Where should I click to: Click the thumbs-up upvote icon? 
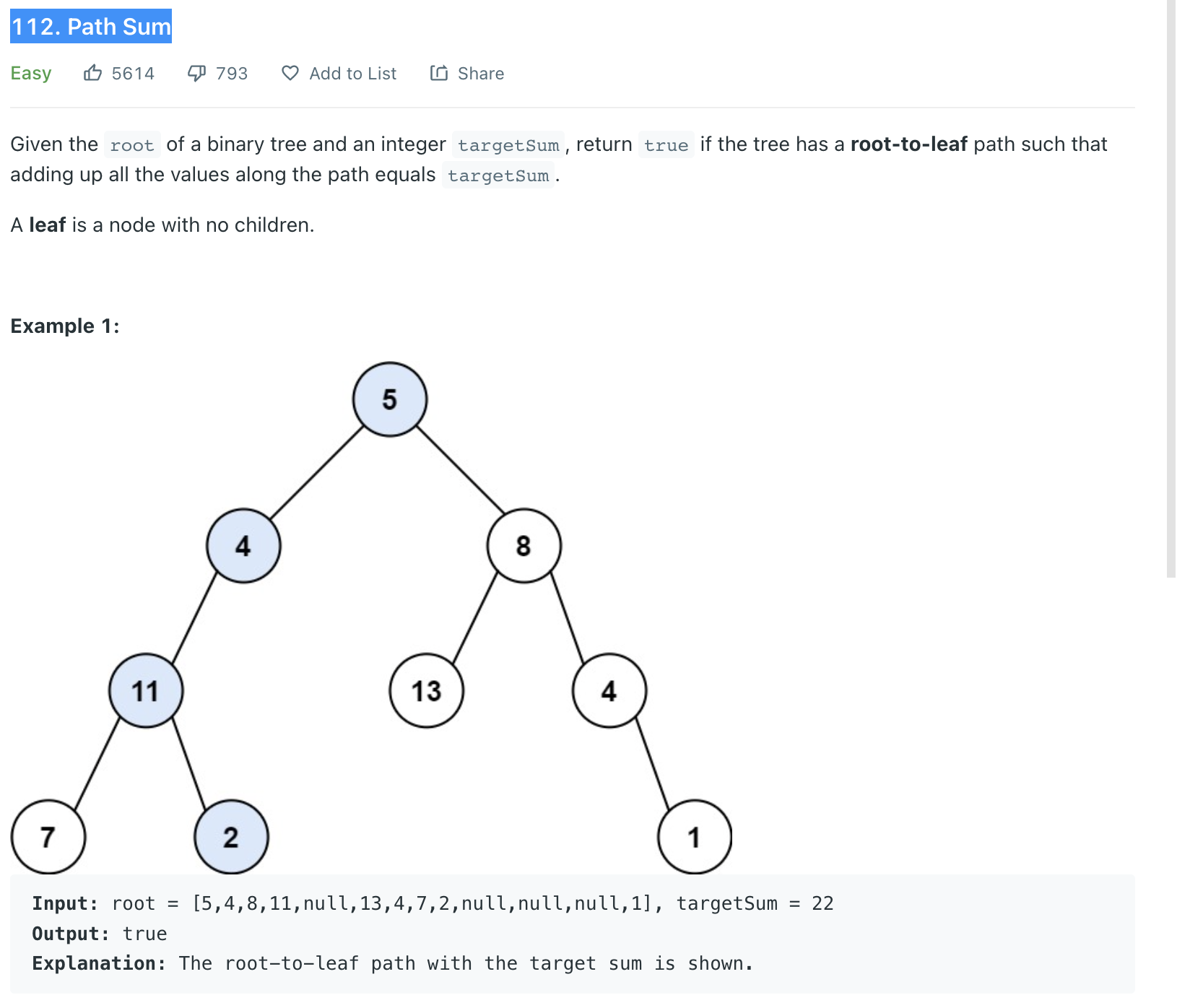tap(94, 73)
